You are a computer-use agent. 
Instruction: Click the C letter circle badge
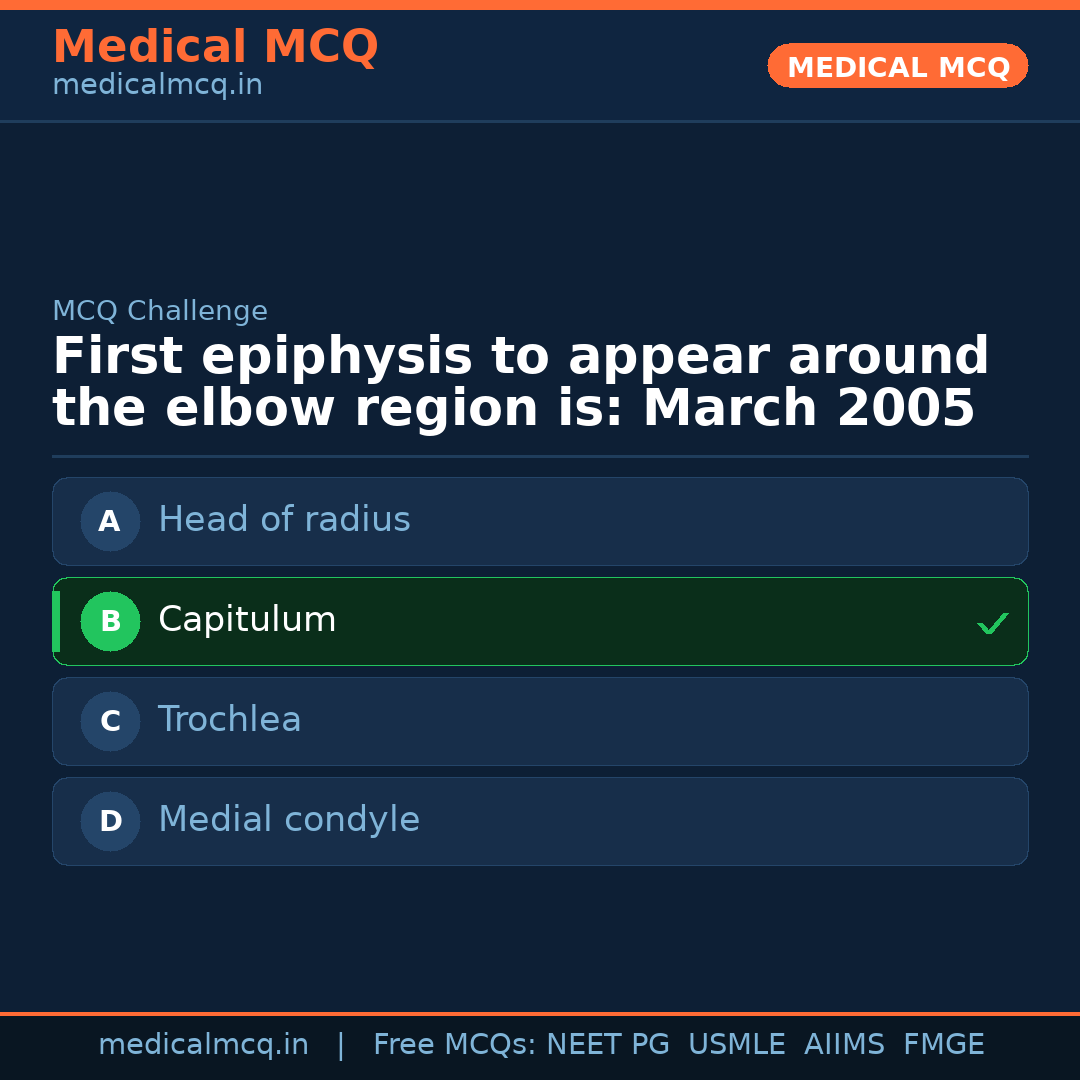coord(110,721)
